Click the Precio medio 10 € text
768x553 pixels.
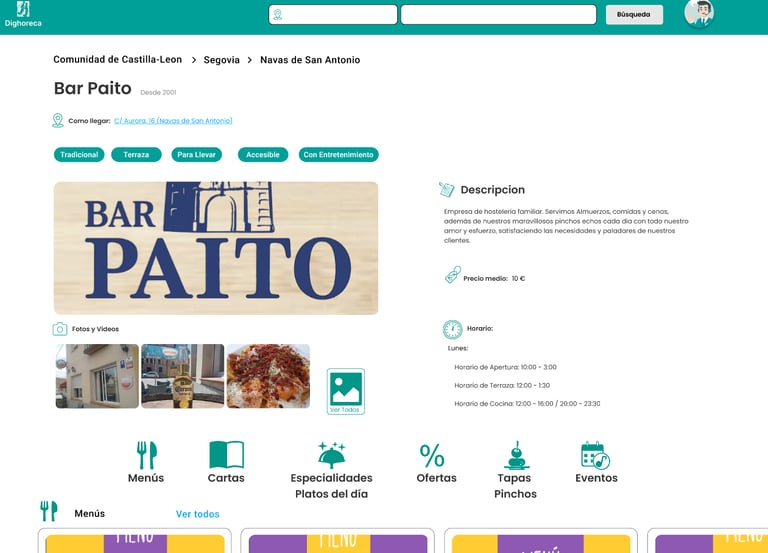tap(494, 278)
